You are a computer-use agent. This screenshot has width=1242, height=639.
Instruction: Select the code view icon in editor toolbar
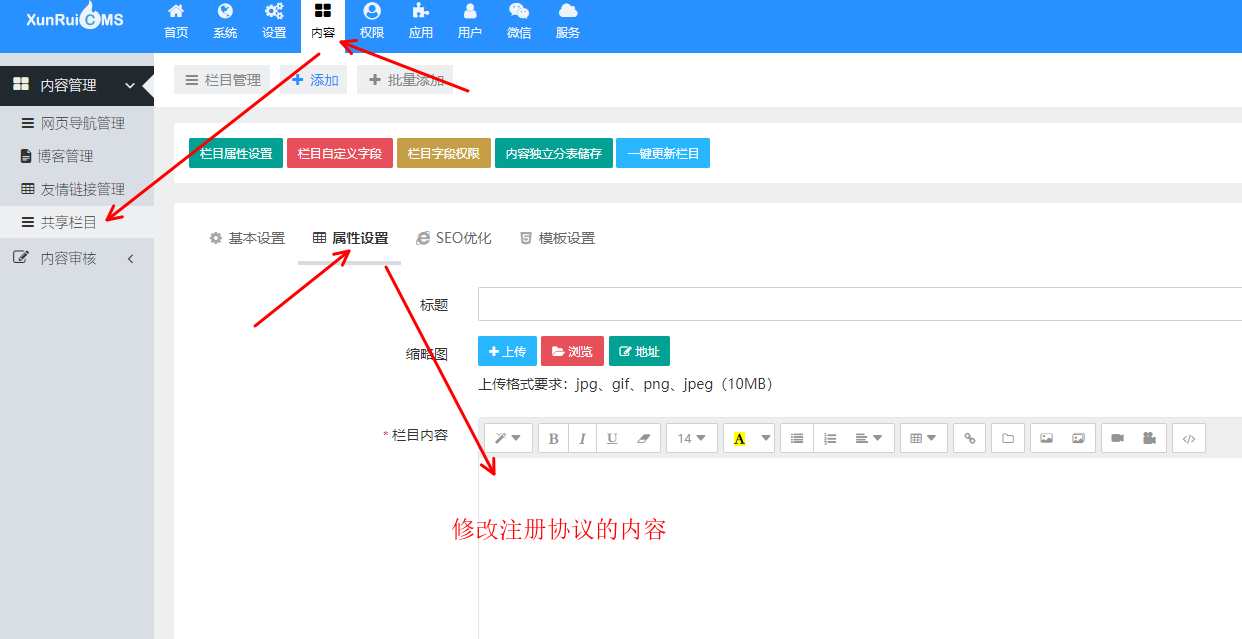pos(1188,437)
